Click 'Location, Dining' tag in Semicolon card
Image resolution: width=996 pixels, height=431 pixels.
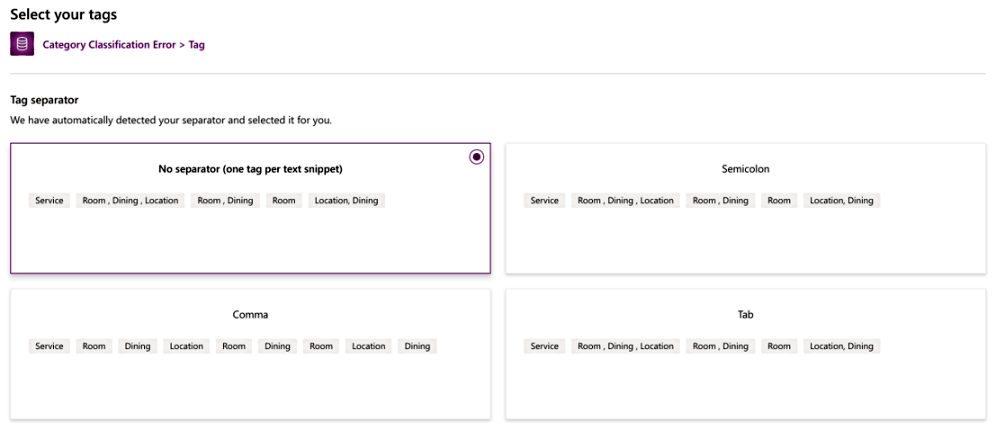[842, 201]
